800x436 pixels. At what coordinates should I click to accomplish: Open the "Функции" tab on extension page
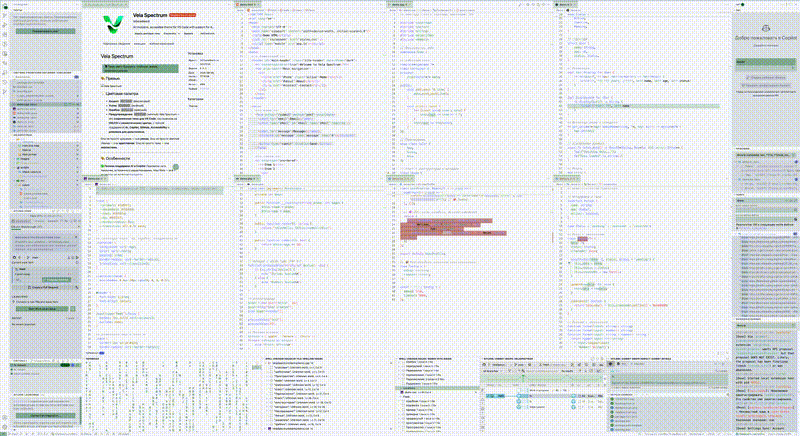click(x=139, y=44)
